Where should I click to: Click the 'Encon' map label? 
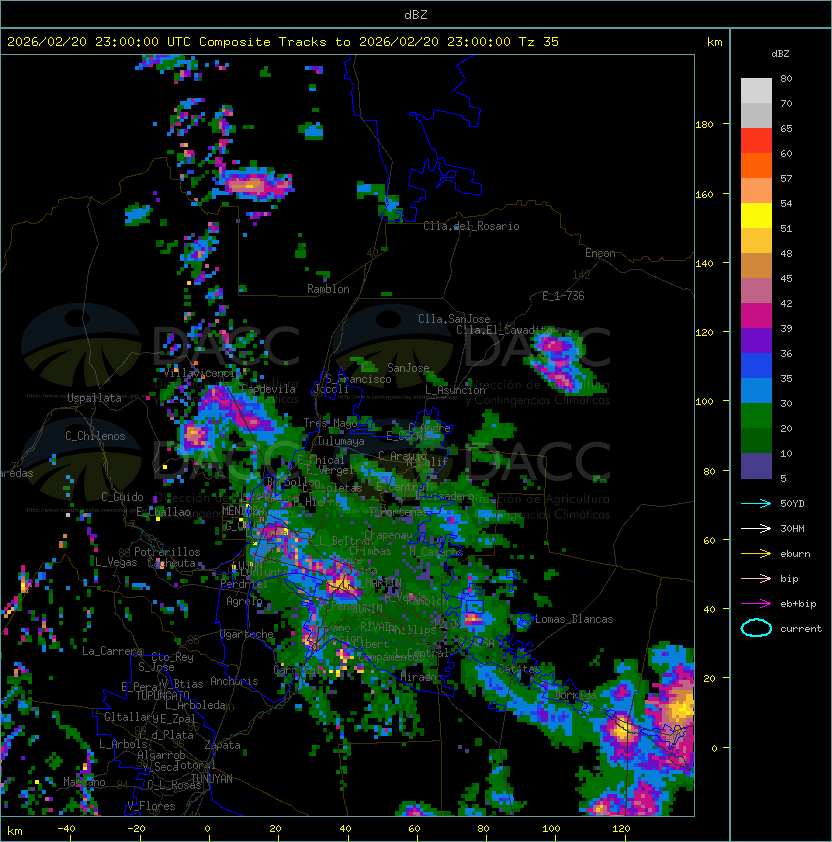600,253
